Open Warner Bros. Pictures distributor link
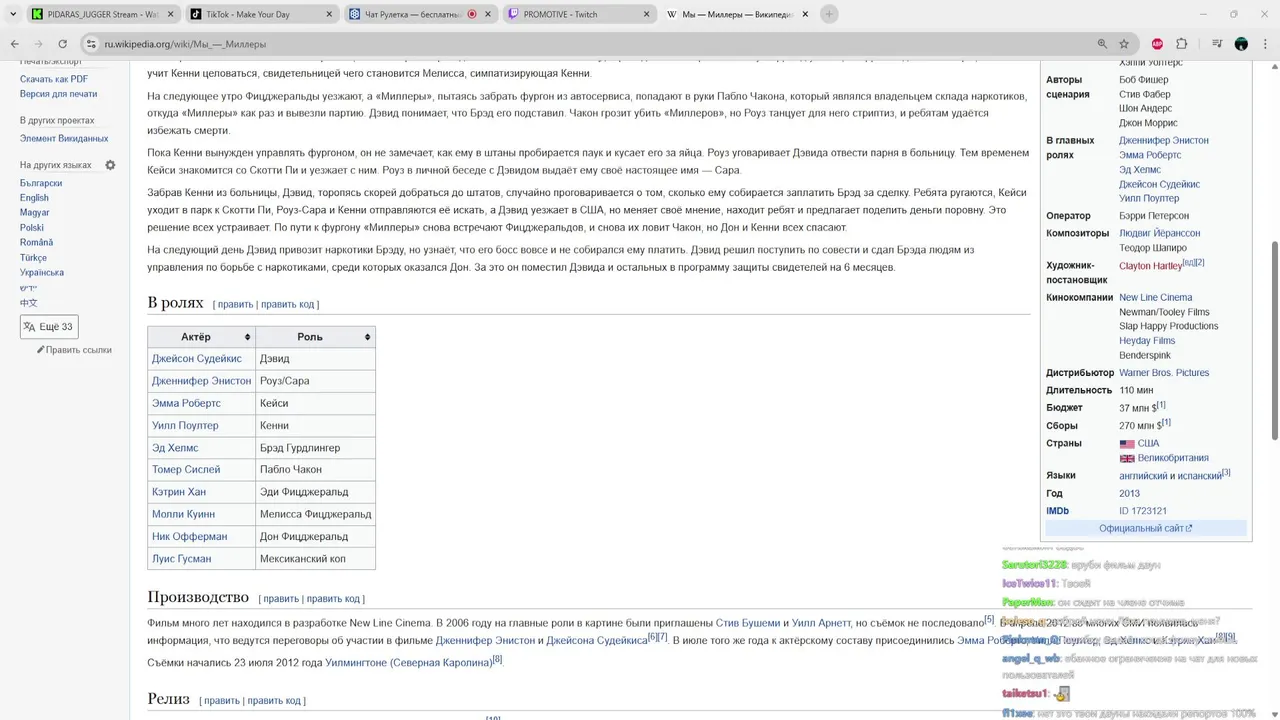 (1164, 373)
